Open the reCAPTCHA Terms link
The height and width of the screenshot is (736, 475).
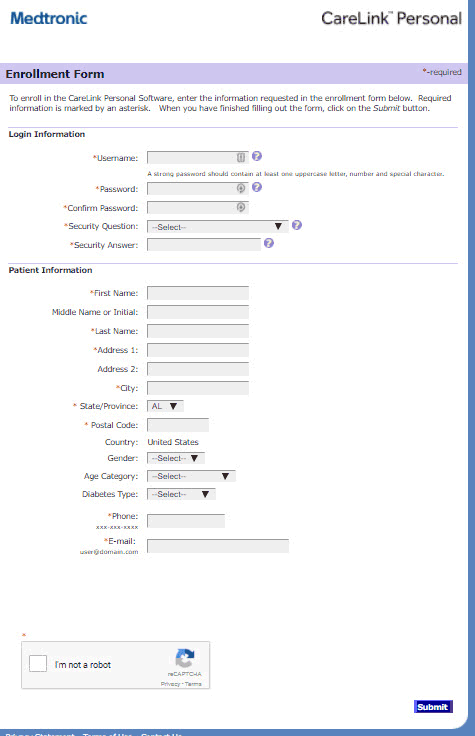click(x=193, y=684)
